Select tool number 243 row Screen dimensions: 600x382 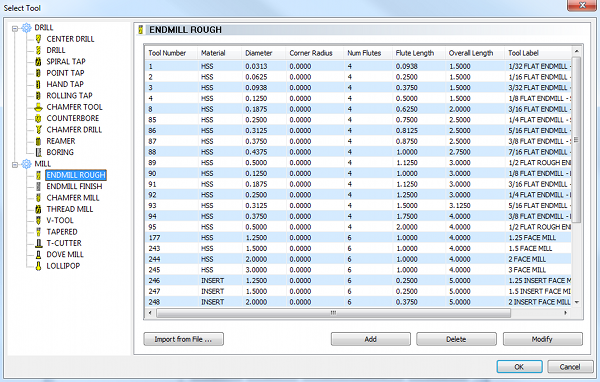pos(358,248)
